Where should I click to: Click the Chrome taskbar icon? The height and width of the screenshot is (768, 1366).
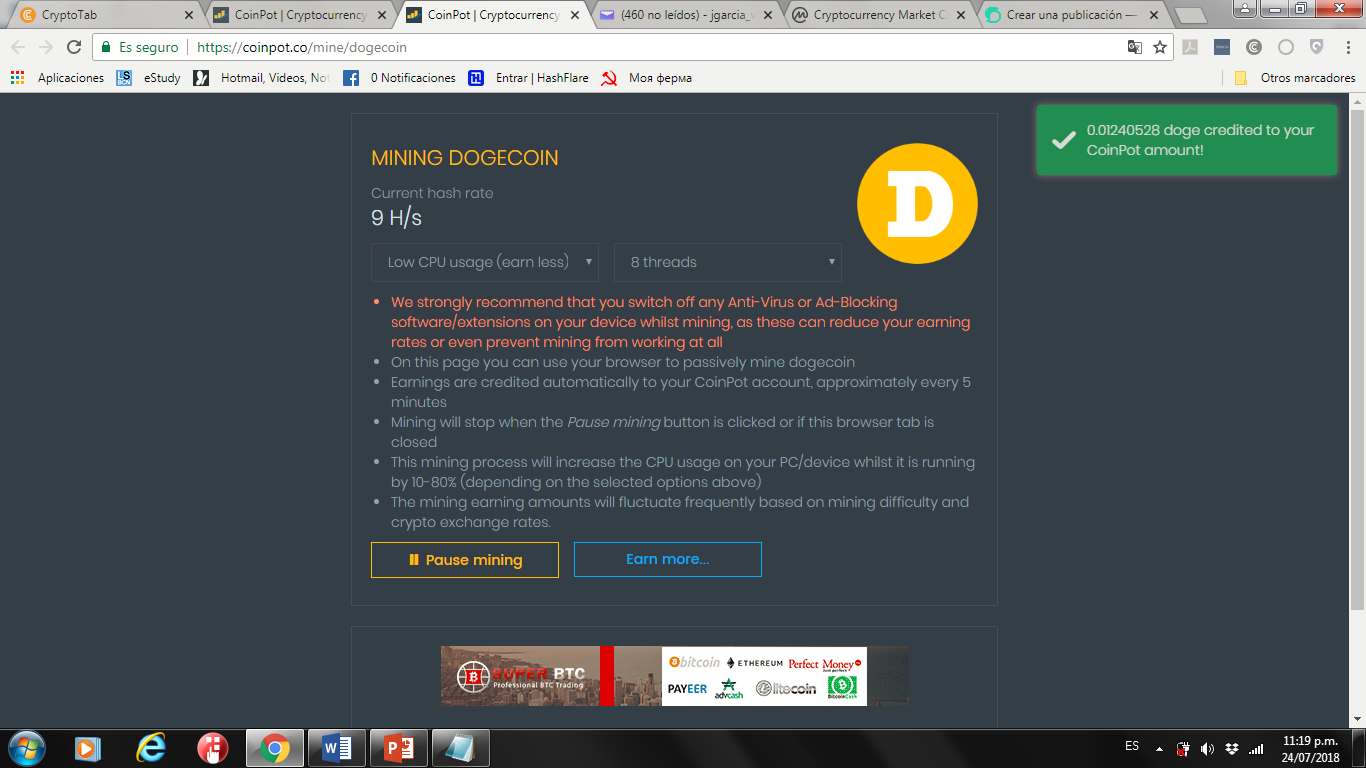coord(275,748)
